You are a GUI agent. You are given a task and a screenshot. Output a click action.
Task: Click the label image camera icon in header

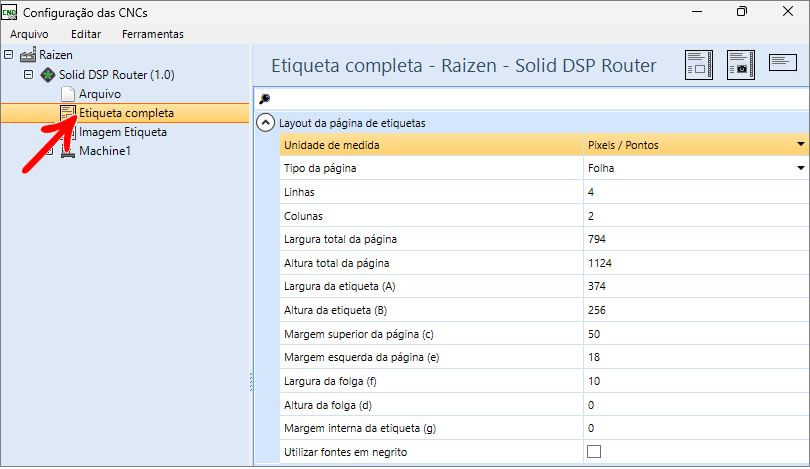pyautogui.click(x=740, y=65)
